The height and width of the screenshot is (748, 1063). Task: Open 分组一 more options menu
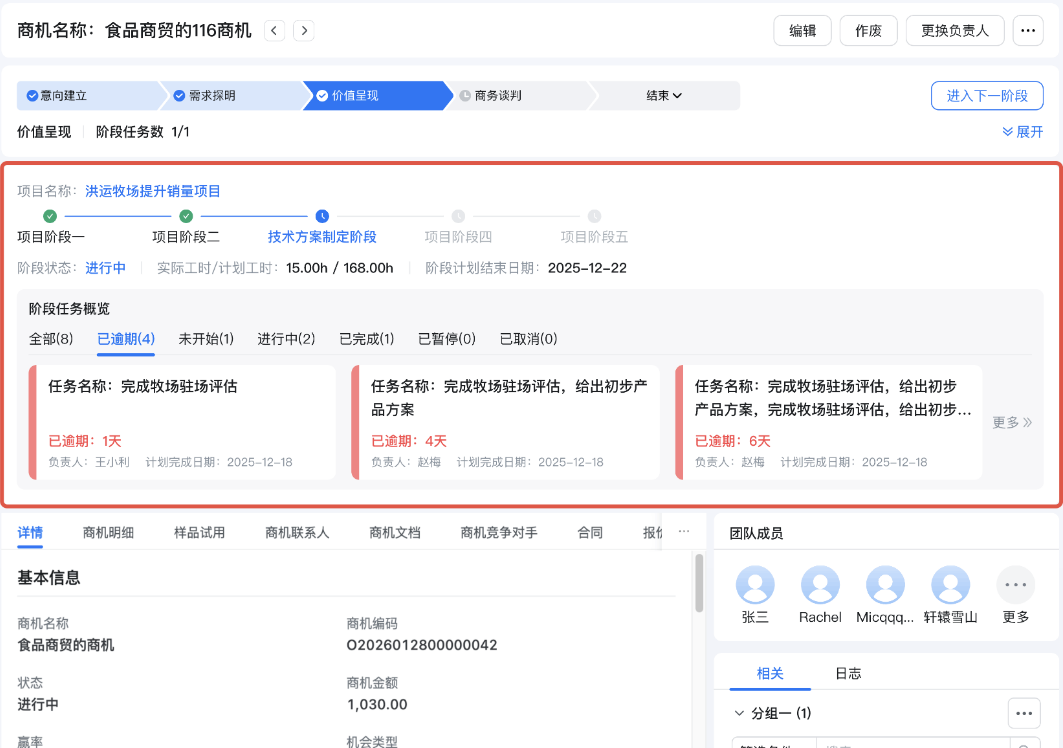1022,713
